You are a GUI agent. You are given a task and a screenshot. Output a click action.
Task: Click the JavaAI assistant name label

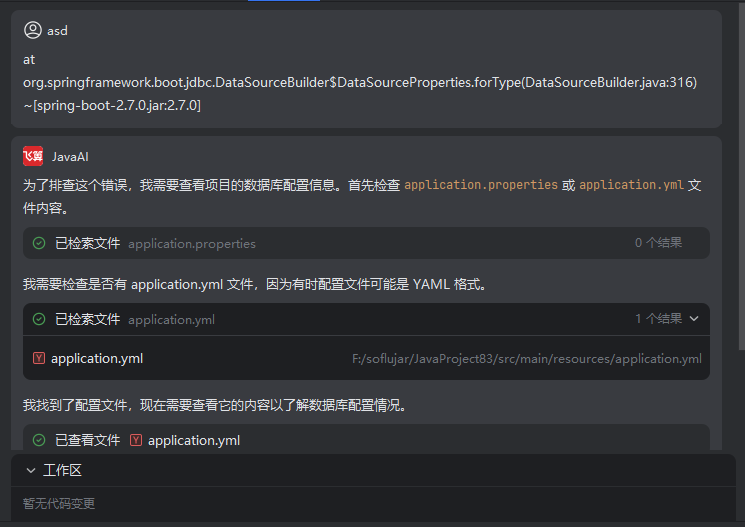pyautogui.click(x=71, y=156)
